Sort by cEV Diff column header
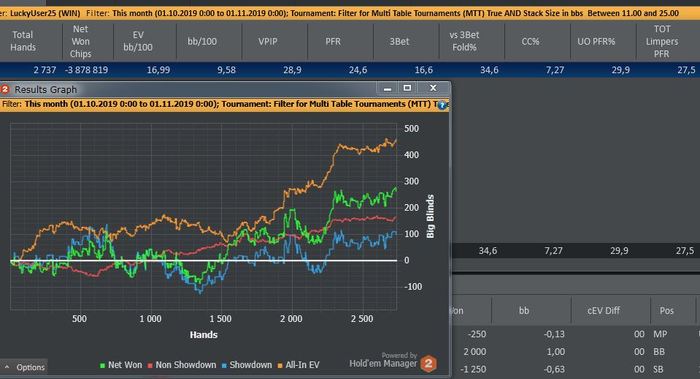This screenshot has width=700, height=379. 603,310
